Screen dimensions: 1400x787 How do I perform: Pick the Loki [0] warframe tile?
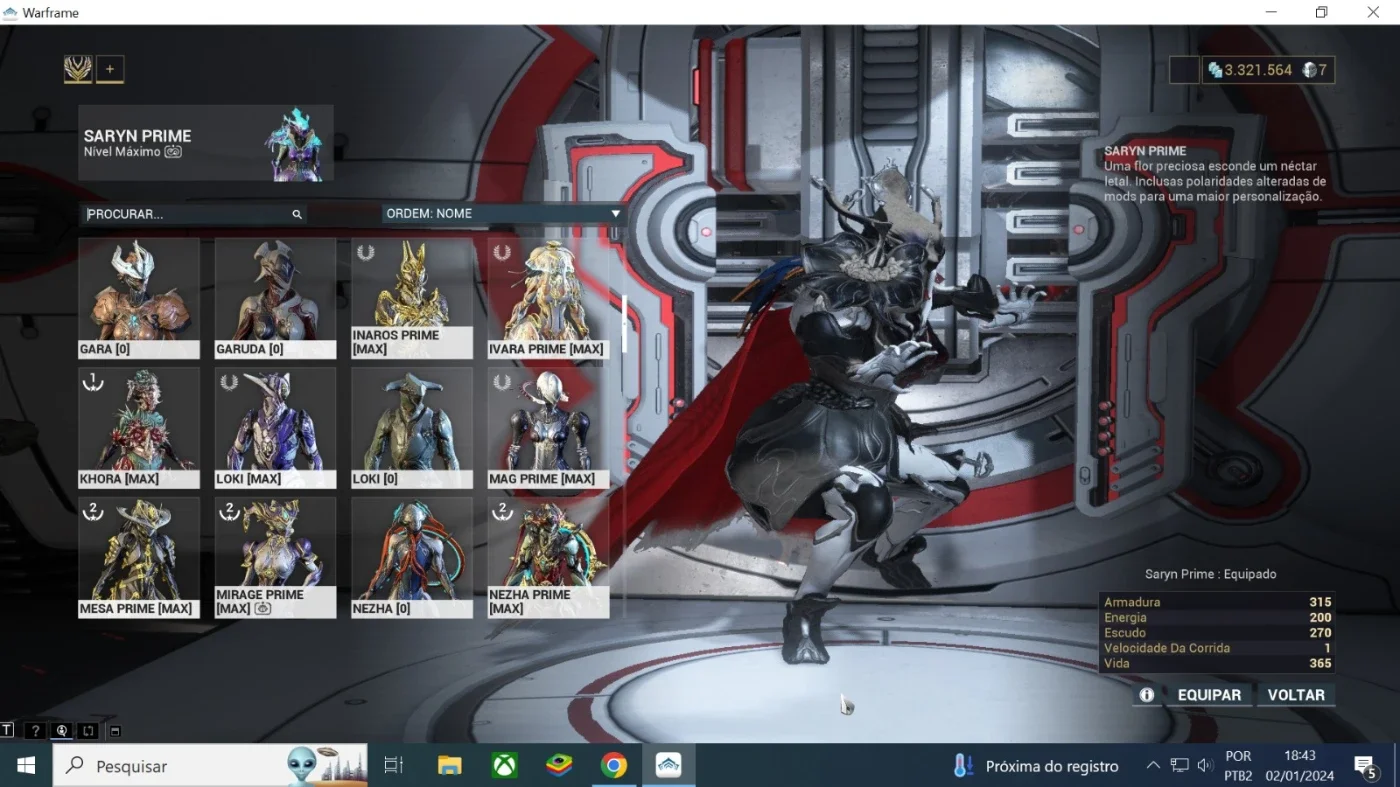click(412, 428)
